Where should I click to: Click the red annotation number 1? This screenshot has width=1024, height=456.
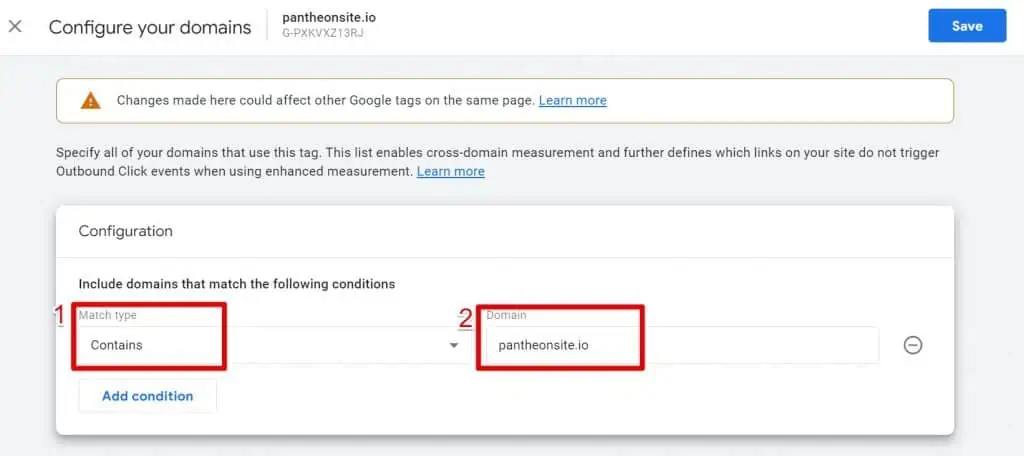59,316
